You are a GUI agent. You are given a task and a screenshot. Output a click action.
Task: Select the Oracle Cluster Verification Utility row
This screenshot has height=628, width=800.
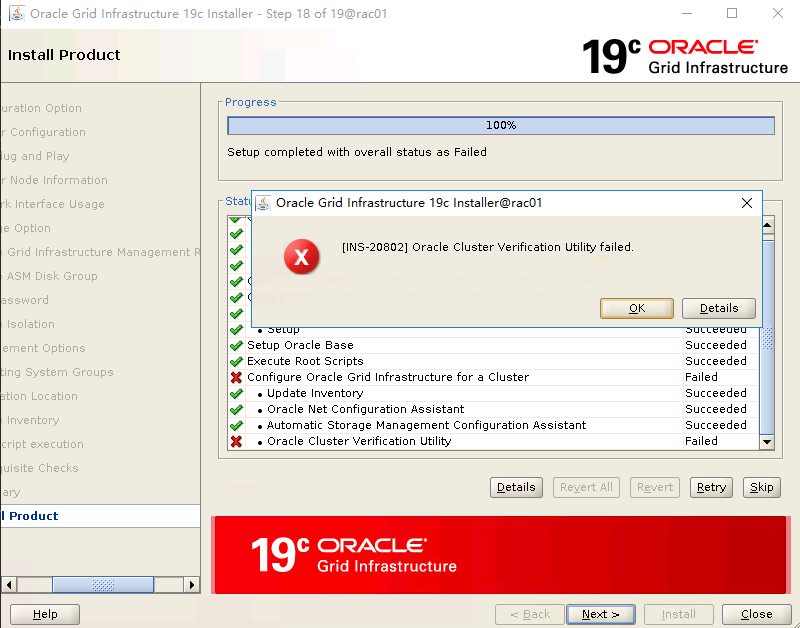(x=493, y=441)
